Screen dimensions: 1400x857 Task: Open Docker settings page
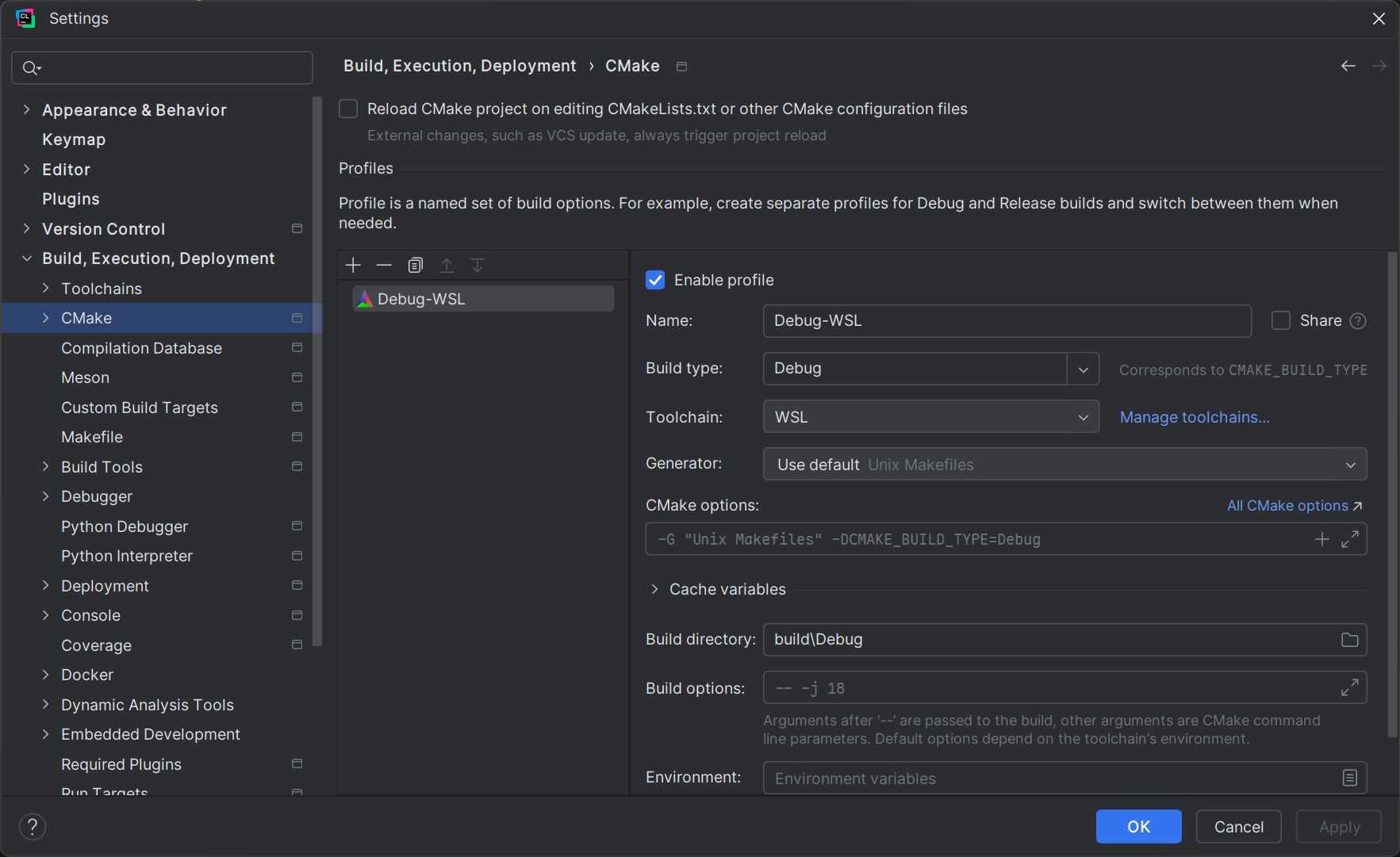pos(87,675)
